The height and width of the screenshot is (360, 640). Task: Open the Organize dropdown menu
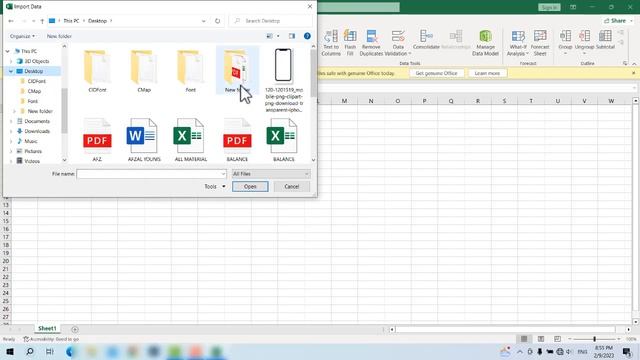click(22, 36)
